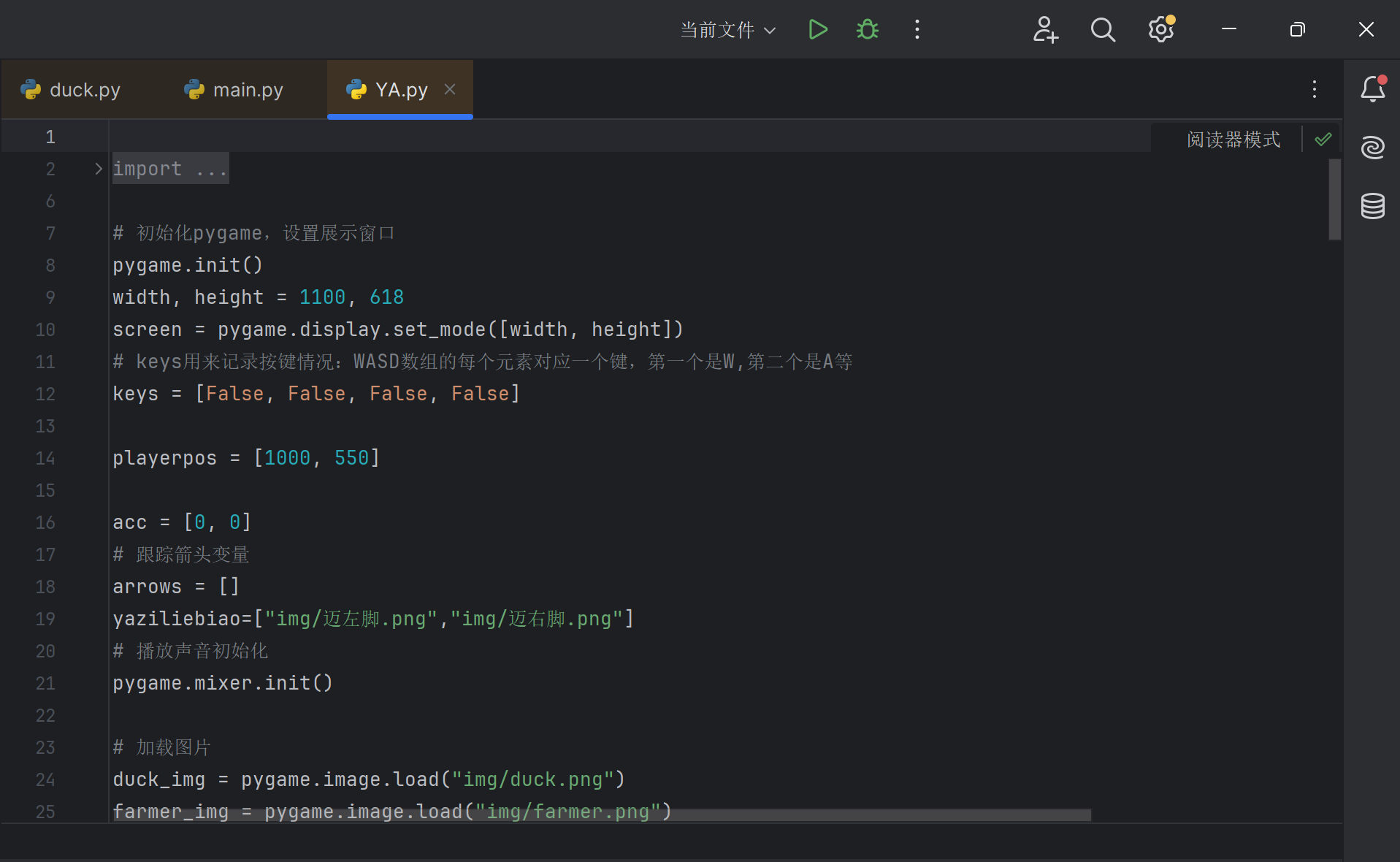Click 'playerpos' variable name
Screen dimensions: 1400x862
pyautogui.click(x=164, y=458)
